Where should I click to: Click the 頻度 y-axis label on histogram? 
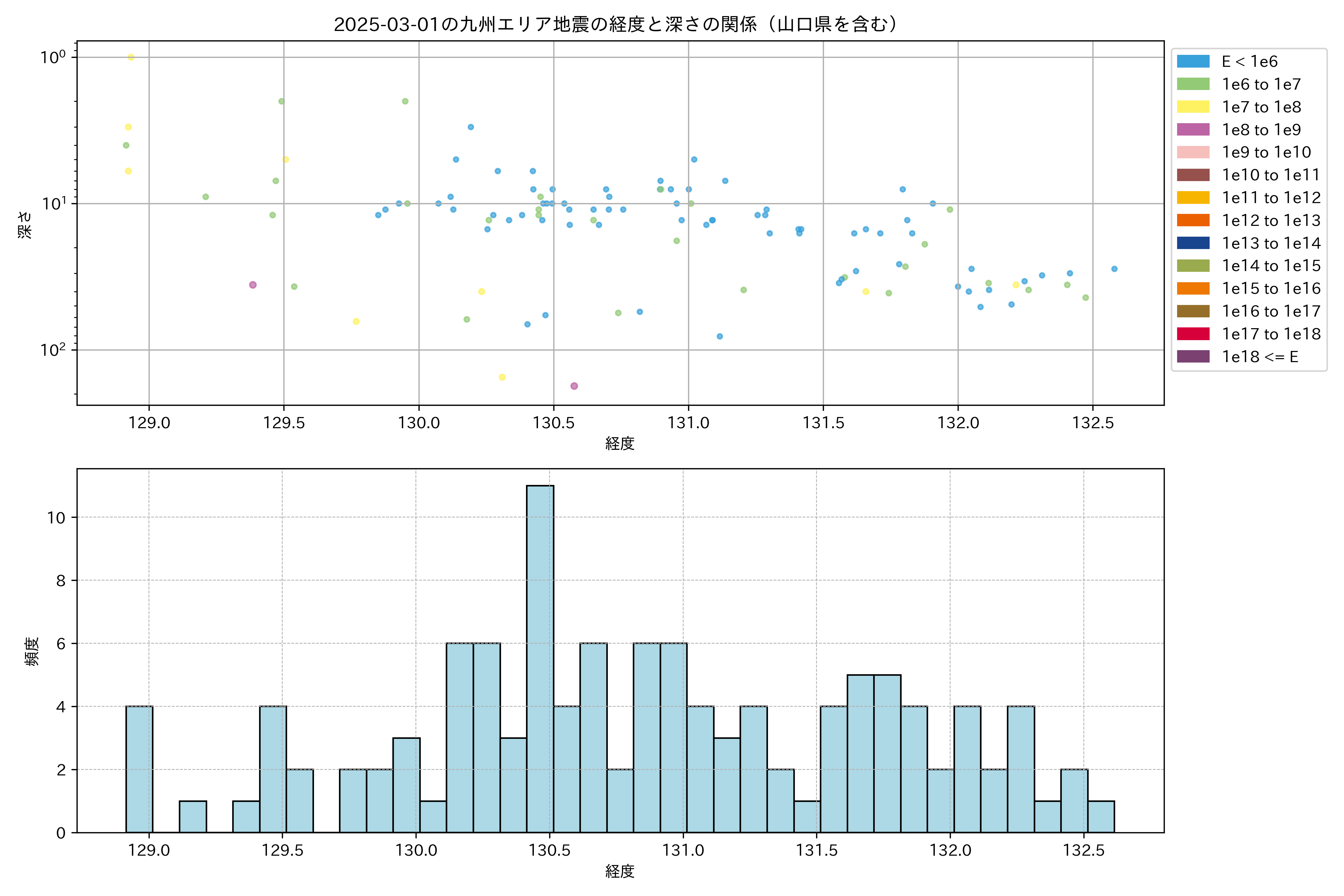[x=32, y=651]
